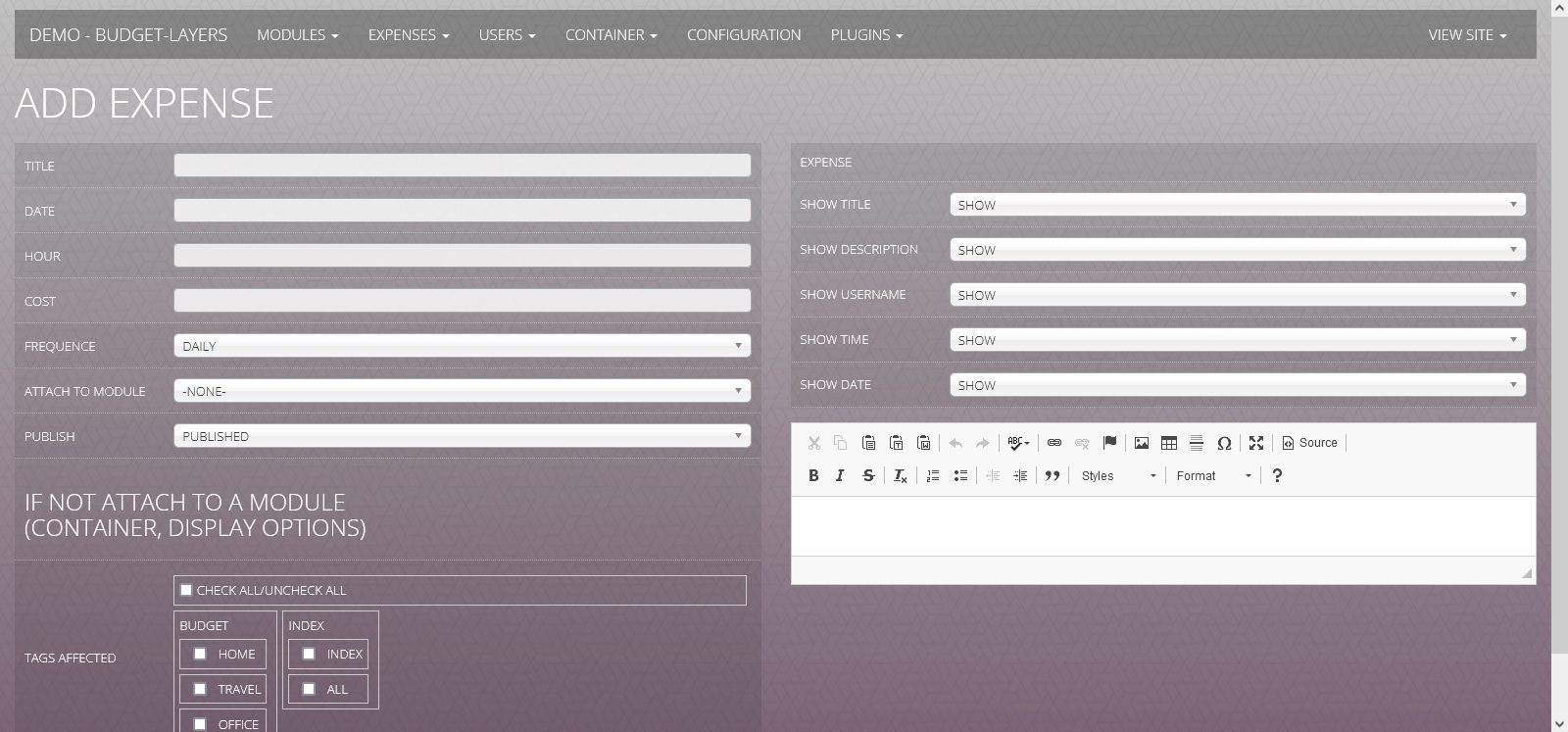Click the Block Quote icon

point(1053,475)
